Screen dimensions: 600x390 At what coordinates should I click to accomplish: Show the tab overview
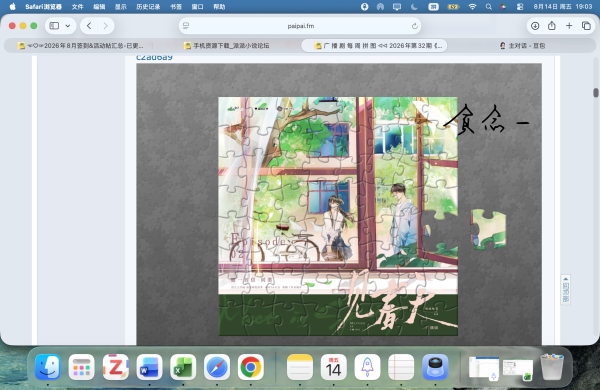pyautogui.click(x=586, y=26)
